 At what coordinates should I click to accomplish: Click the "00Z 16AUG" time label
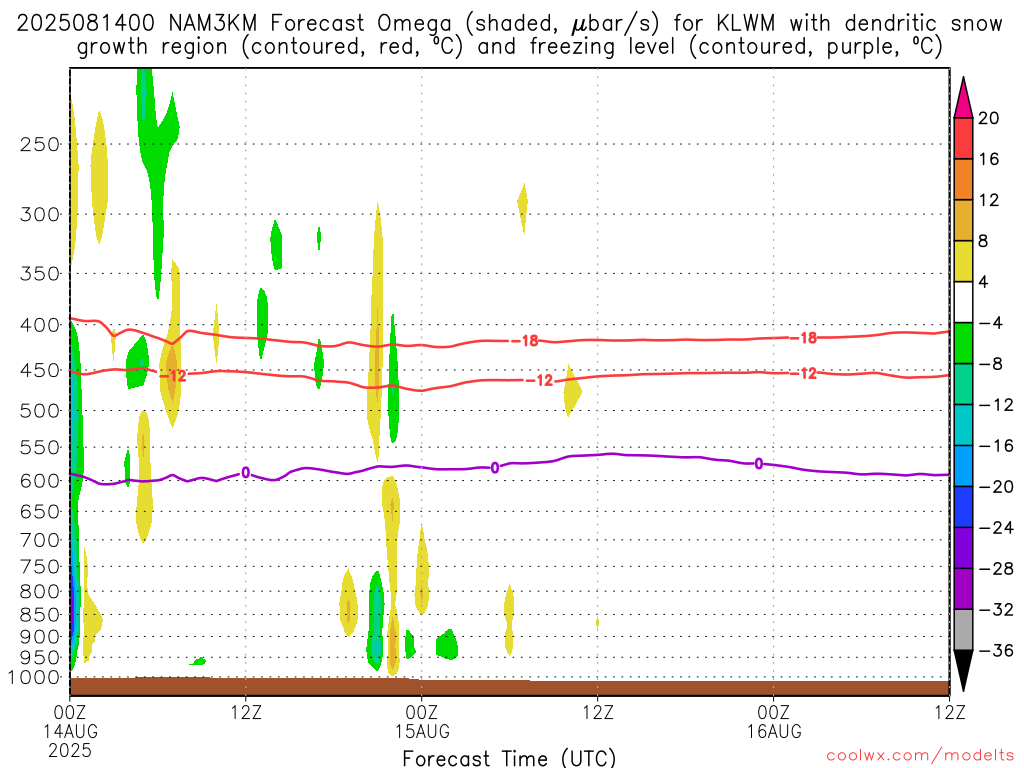(x=774, y=722)
